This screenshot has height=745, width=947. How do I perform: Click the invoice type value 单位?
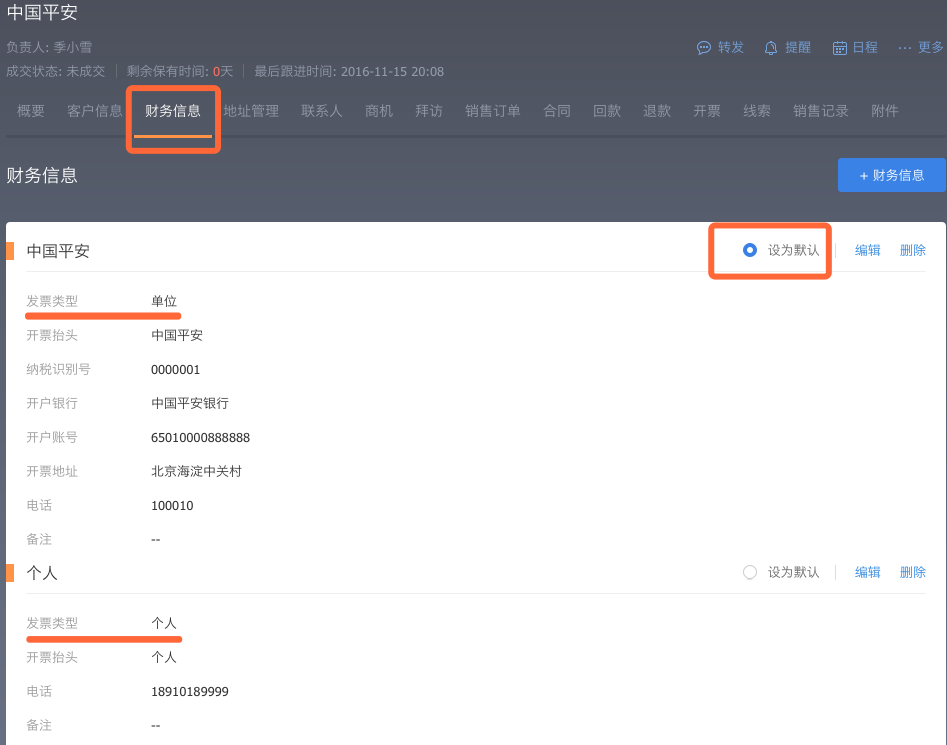[x=164, y=301]
